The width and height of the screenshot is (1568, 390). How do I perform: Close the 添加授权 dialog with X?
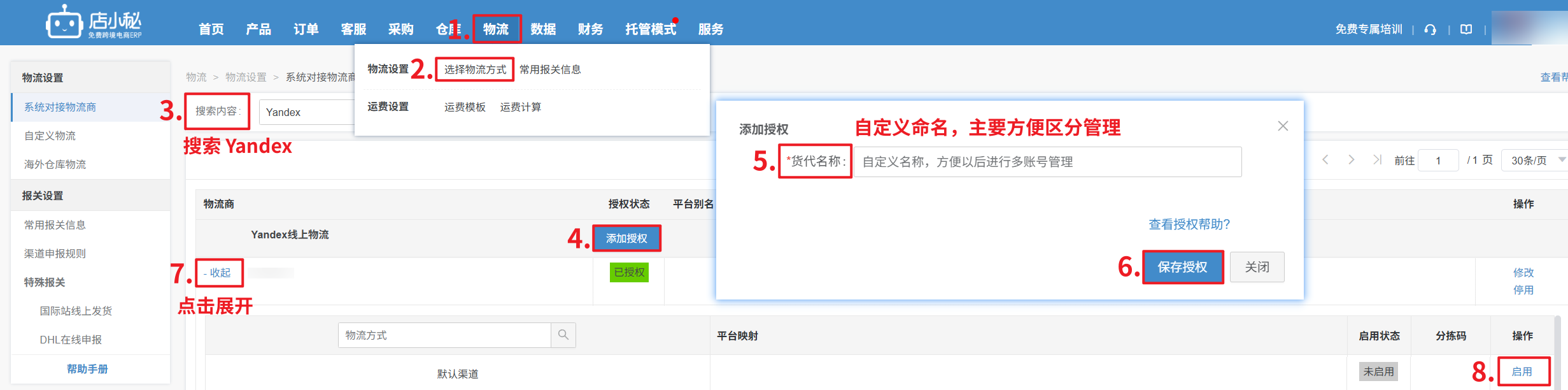click(x=1283, y=126)
